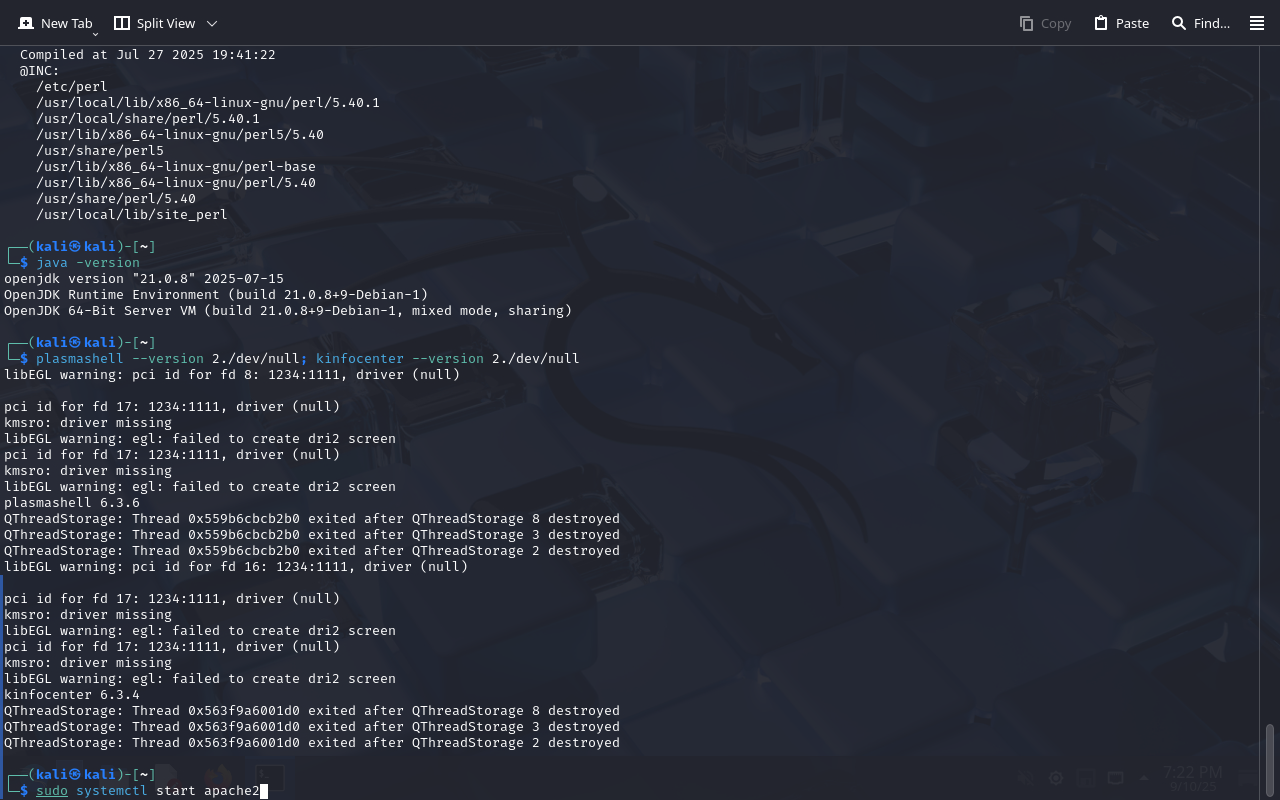Click the '/usr/local/lib/site_perl' path line

pyautogui.click(x=132, y=215)
